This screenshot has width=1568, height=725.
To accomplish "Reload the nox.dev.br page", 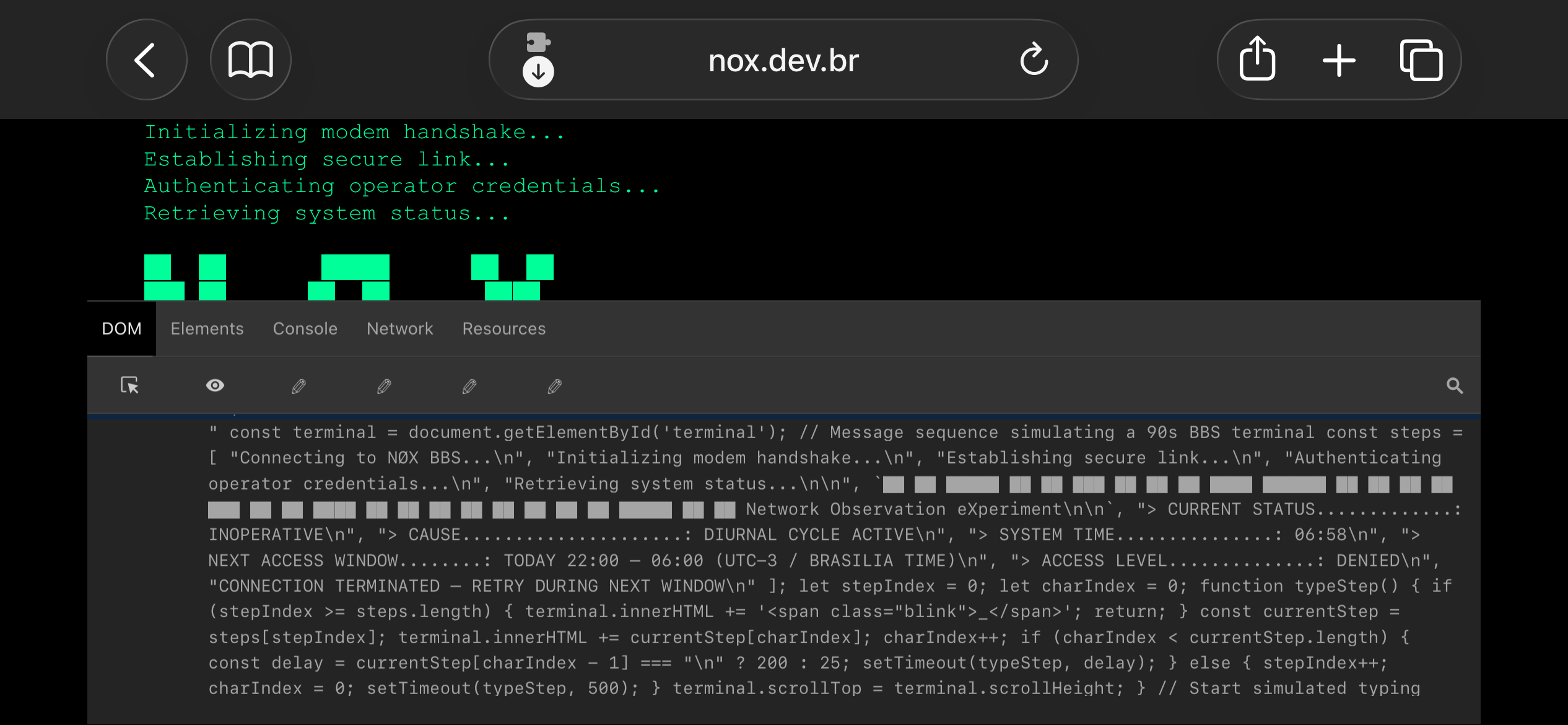I will click(1034, 60).
